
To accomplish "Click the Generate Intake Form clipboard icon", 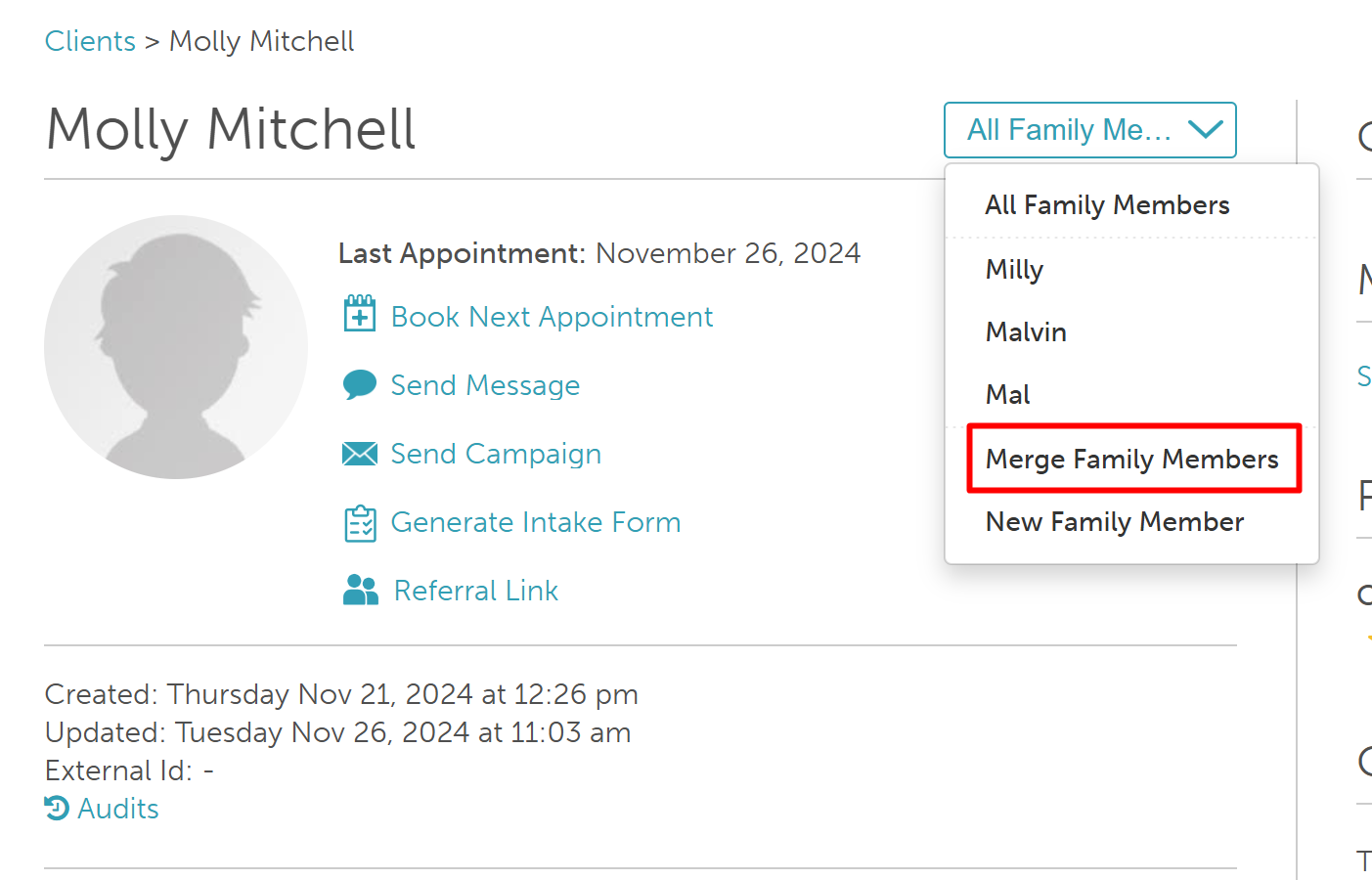I will pyautogui.click(x=360, y=523).
